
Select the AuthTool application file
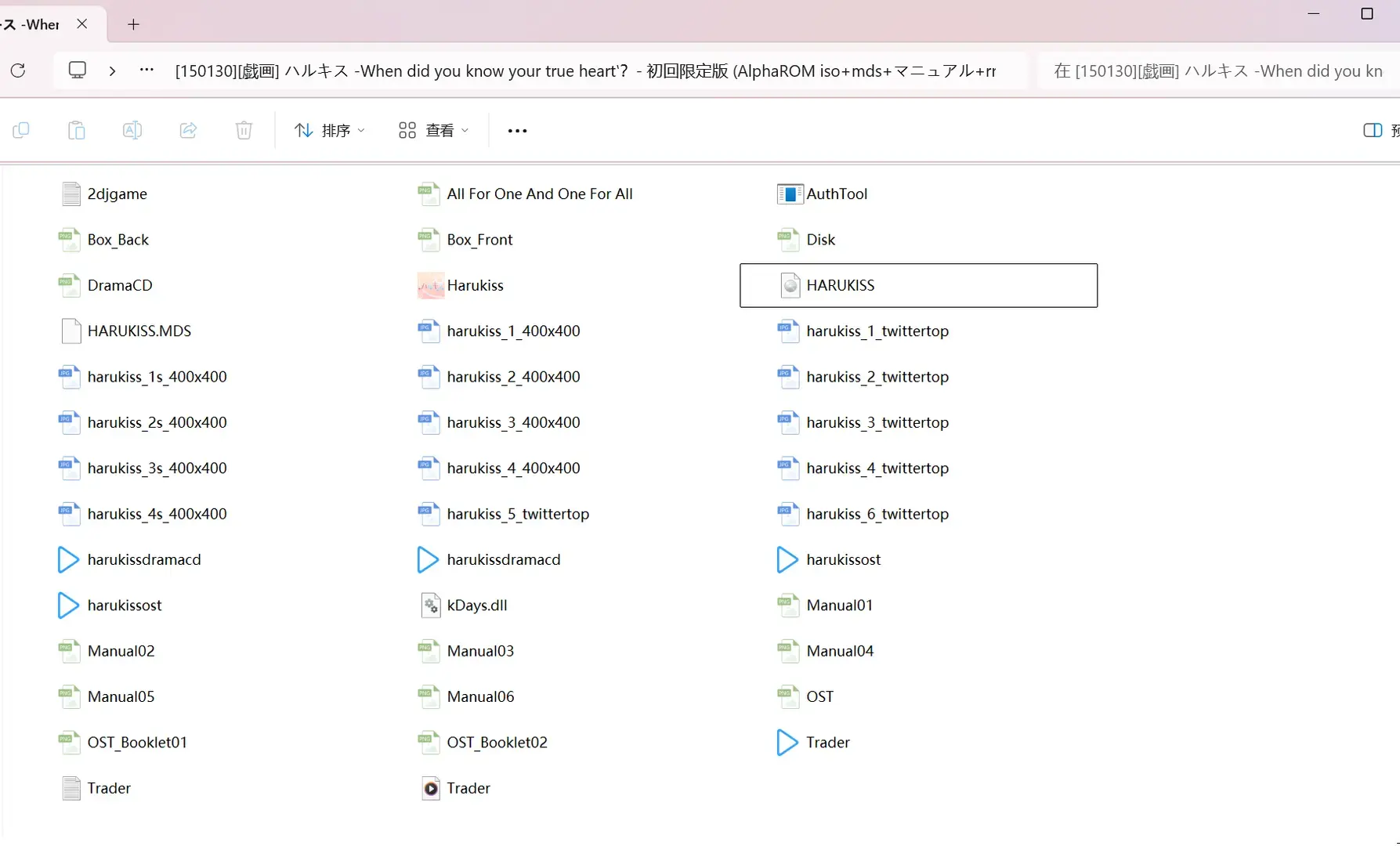point(823,193)
